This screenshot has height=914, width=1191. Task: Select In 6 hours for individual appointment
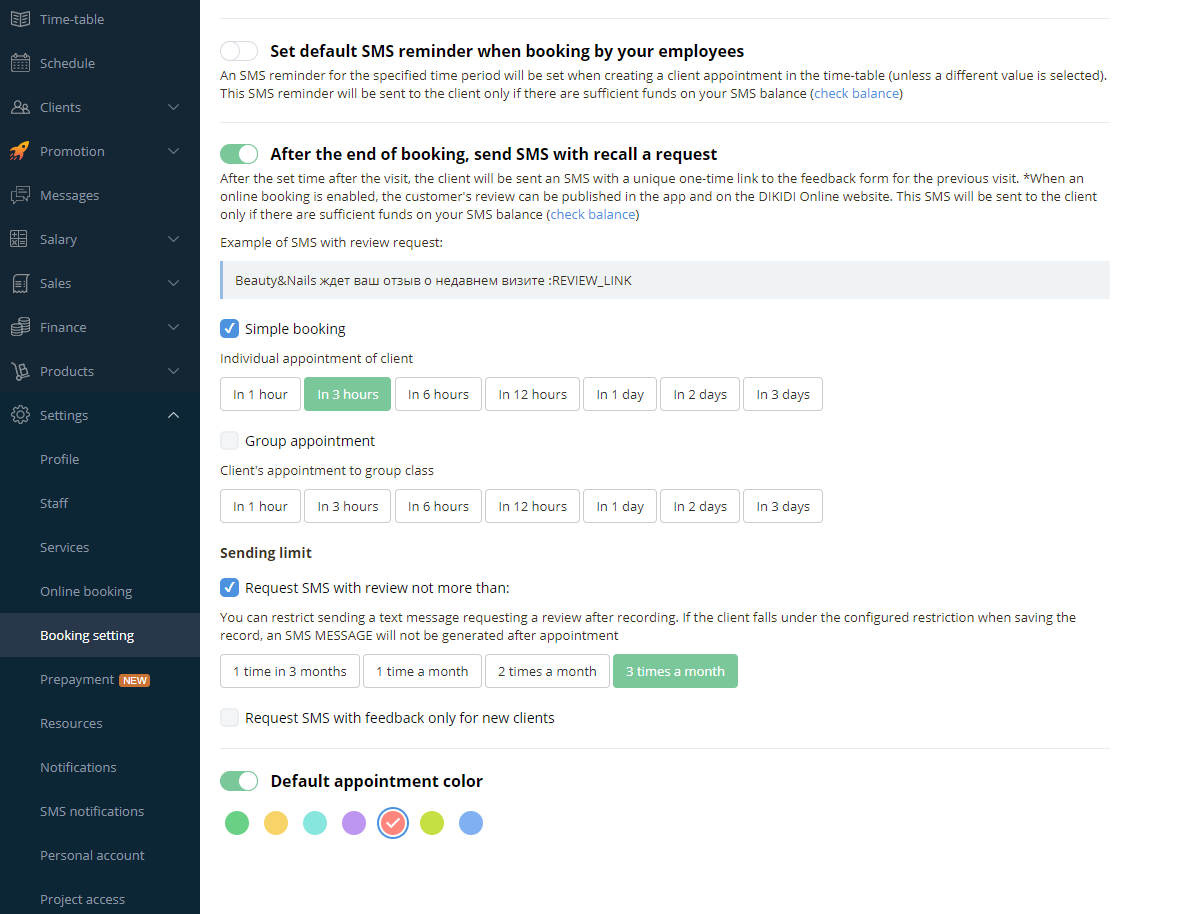coord(438,394)
